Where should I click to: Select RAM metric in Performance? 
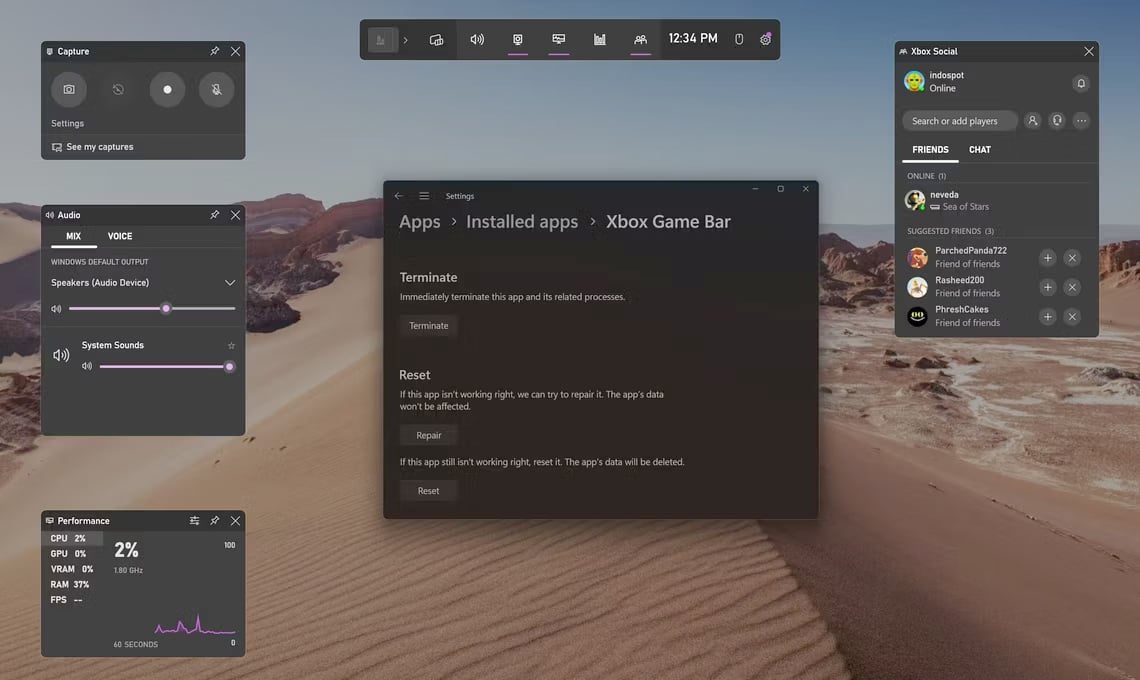pos(72,584)
